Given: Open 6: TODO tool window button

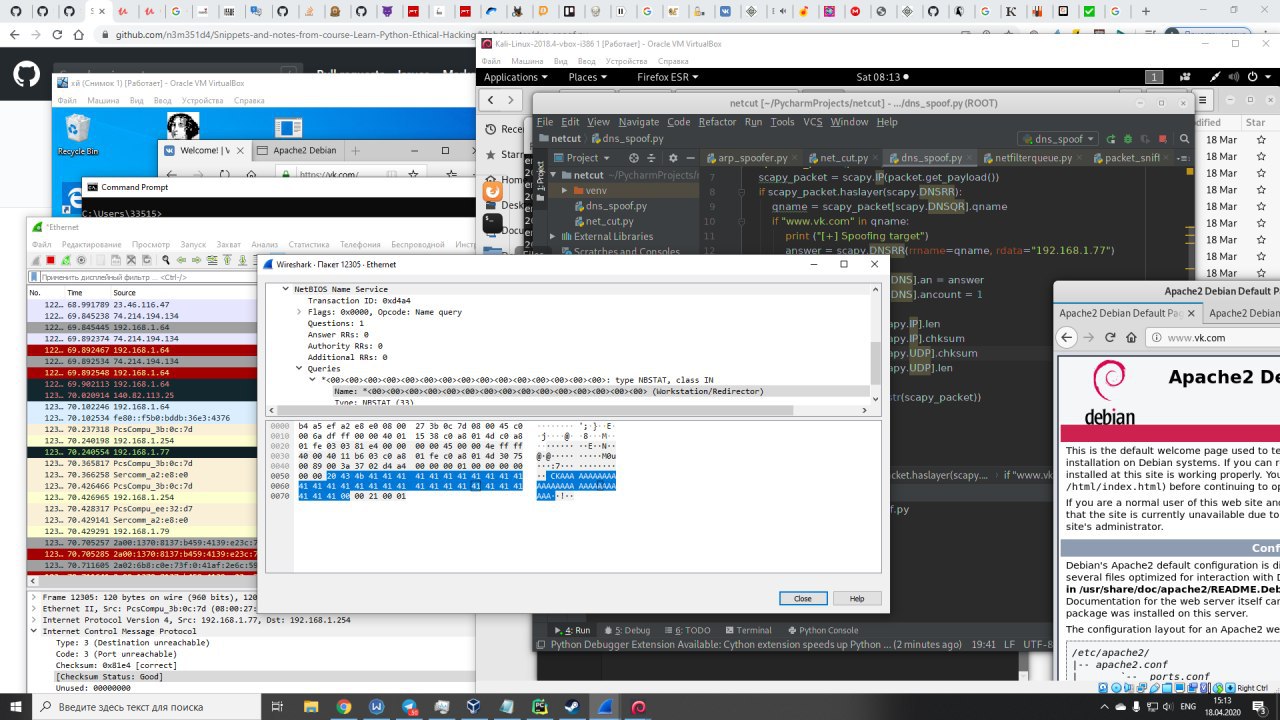Looking at the screenshot, I should 690,630.
